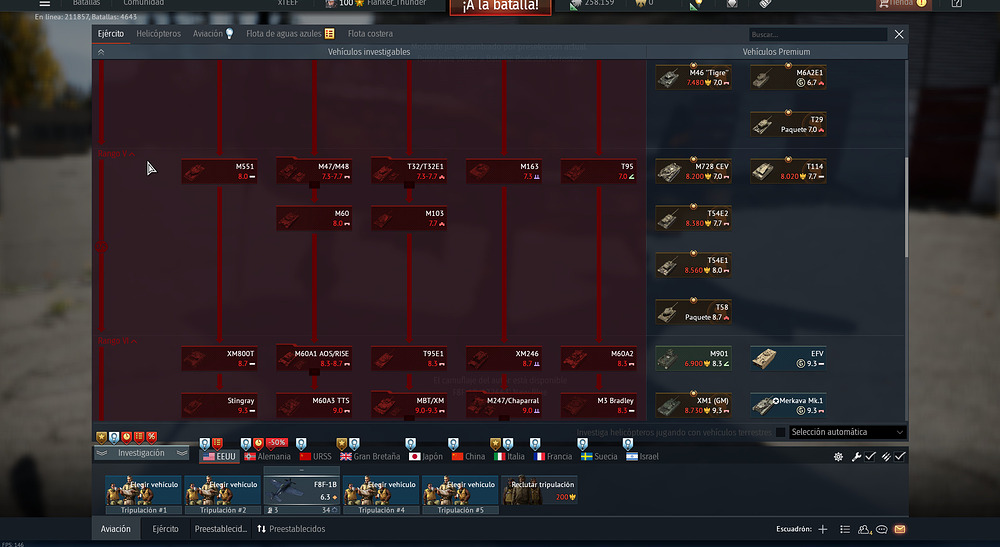Screen dimensions: 1000x547
Task: Expand the Investigación panel
Action: click(141, 453)
